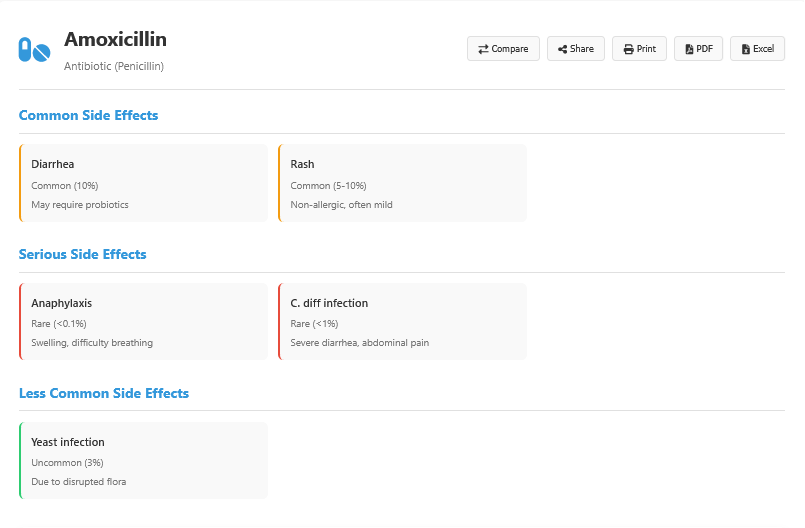The image size is (805, 528).
Task: Click the PDF file icon
Action: 689,49
